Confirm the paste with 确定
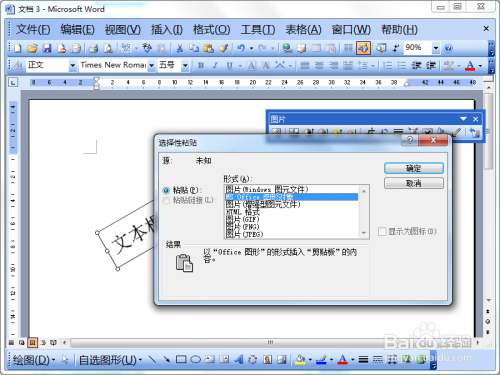 pos(414,168)
